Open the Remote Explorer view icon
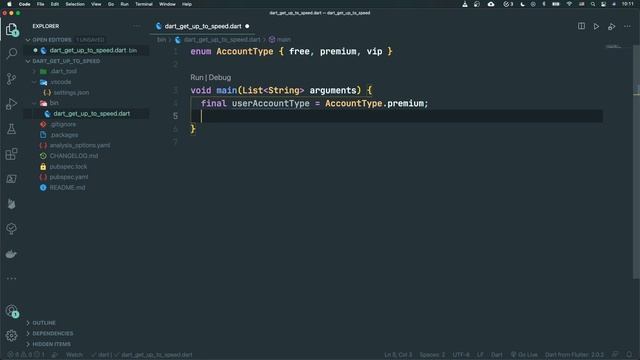Image resolution: width=640 pixels, height=360 pixels. coord(11,179)
